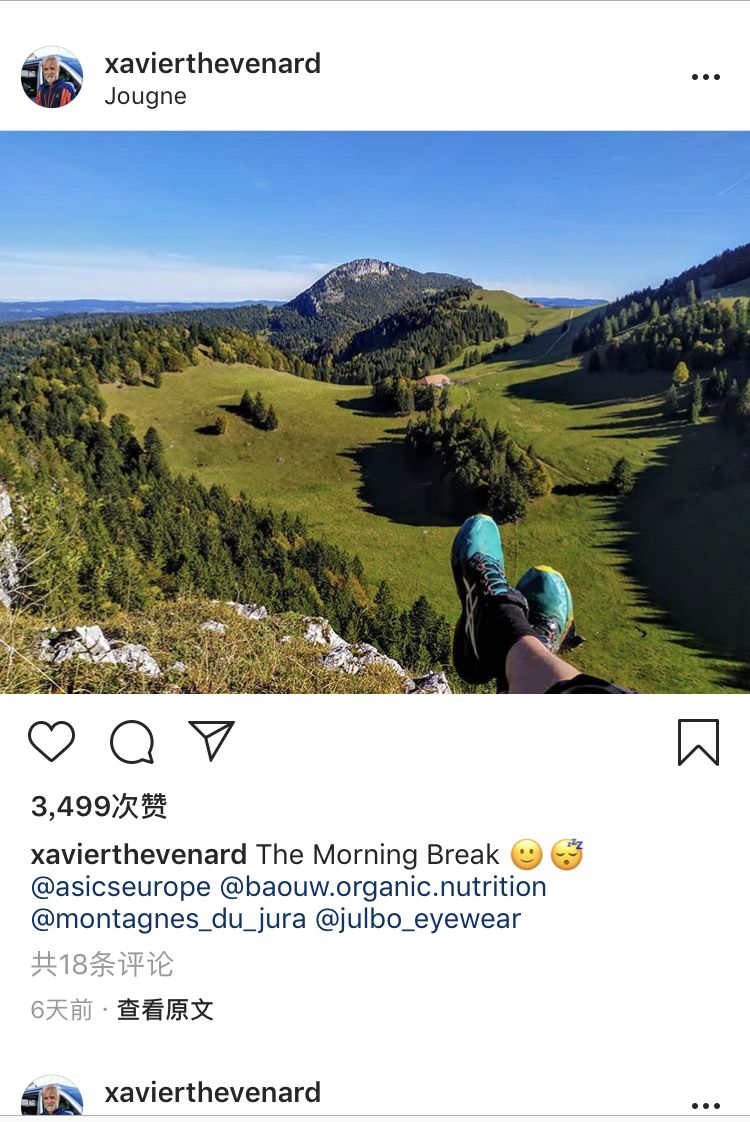The width and height of the screenshot is (750, 1122).
Task: Open the Jougne location tag
Action: 145,97
